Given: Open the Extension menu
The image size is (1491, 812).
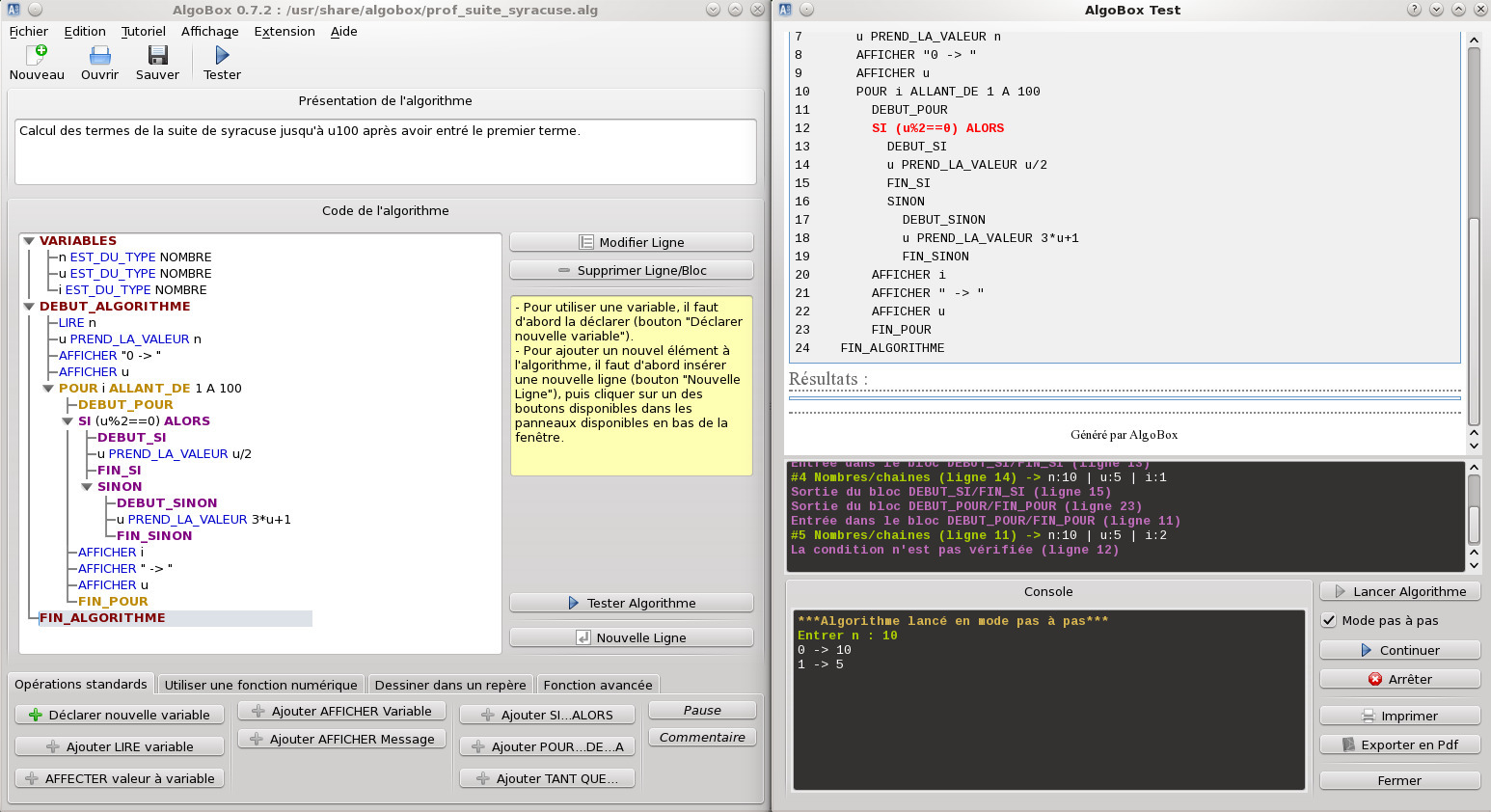Looking at the screenshot, I should pyautogui.click(x=285, y=31).
